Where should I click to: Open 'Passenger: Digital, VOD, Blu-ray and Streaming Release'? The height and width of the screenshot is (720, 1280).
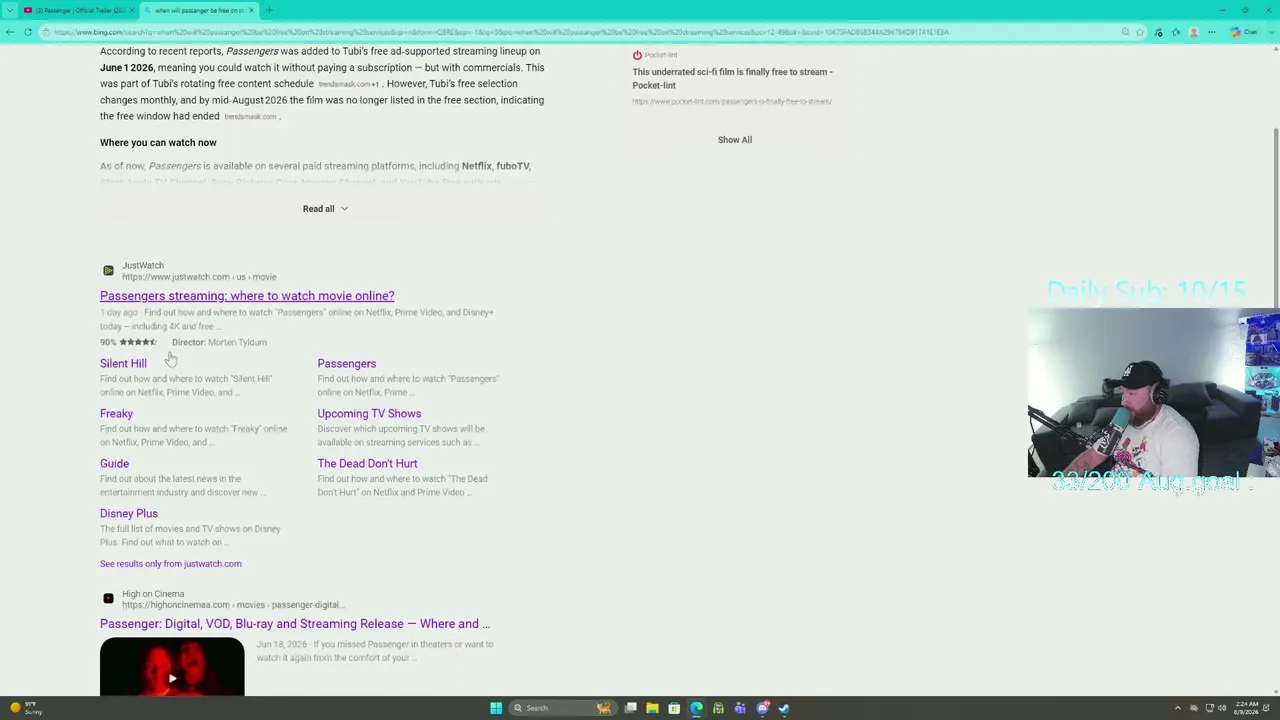[x=295, y=624]
